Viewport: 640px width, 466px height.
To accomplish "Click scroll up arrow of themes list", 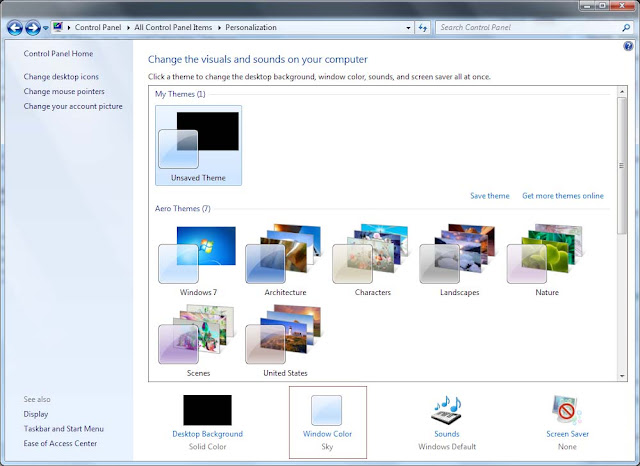I will pos(622,91).
